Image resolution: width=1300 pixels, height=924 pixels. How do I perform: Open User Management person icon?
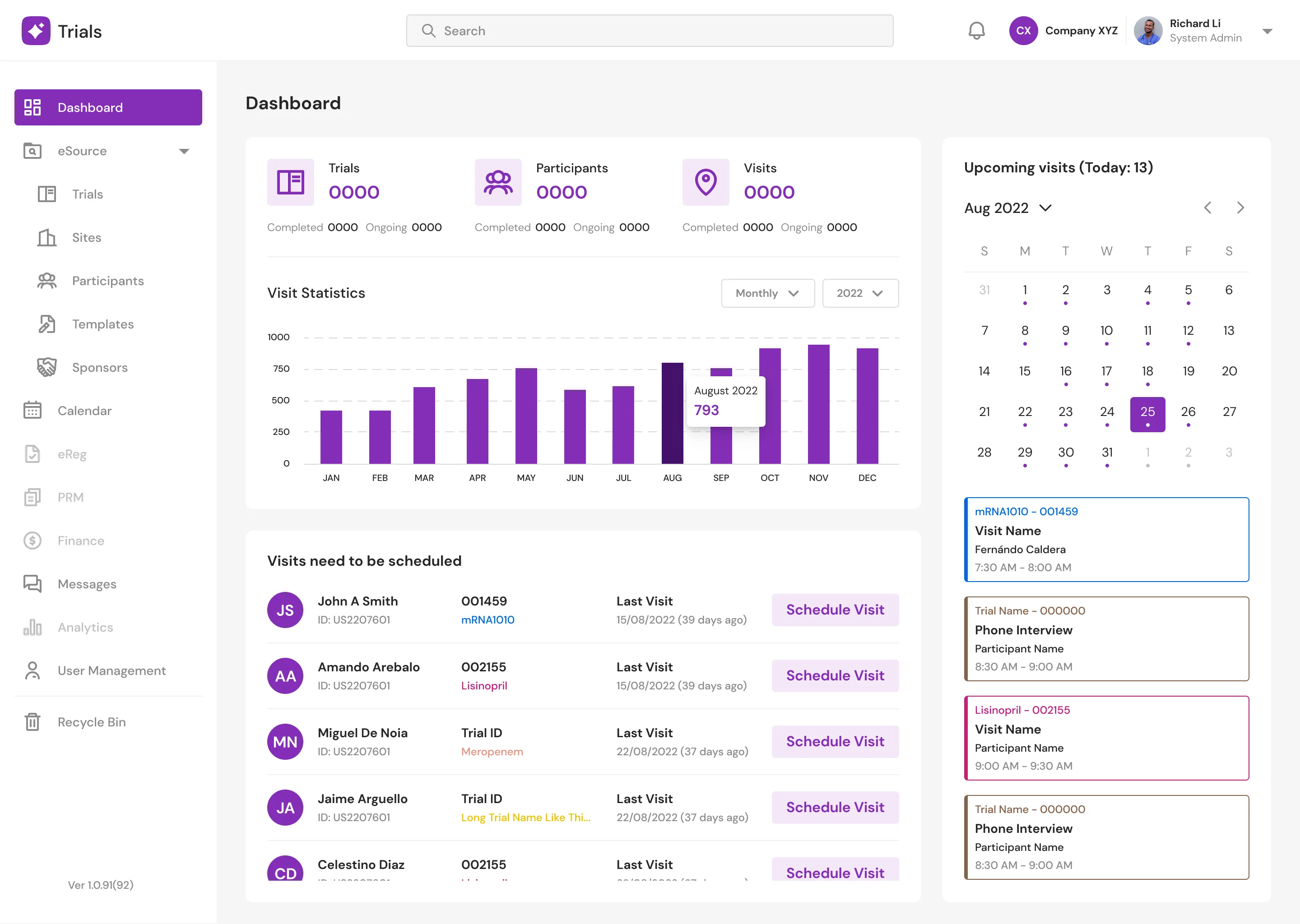click(x=32, y=670)
